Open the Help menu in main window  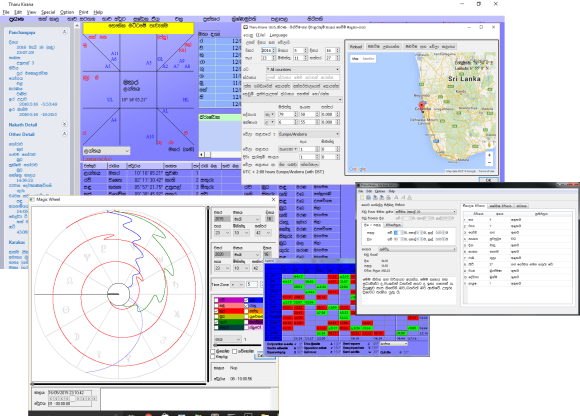click(98, 12)
